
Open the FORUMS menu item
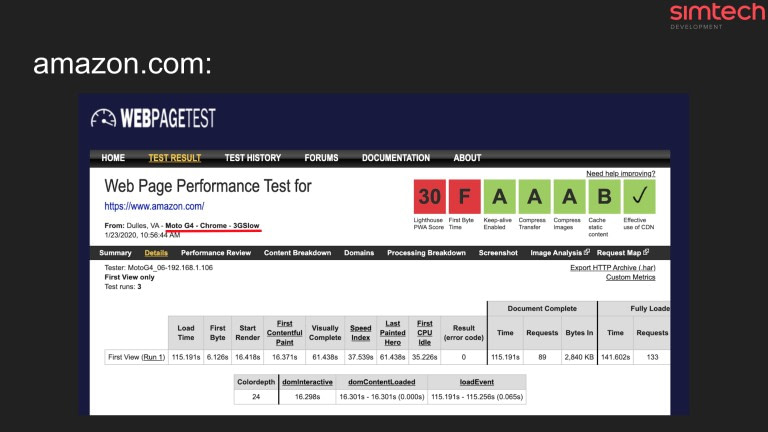(321, 158)
